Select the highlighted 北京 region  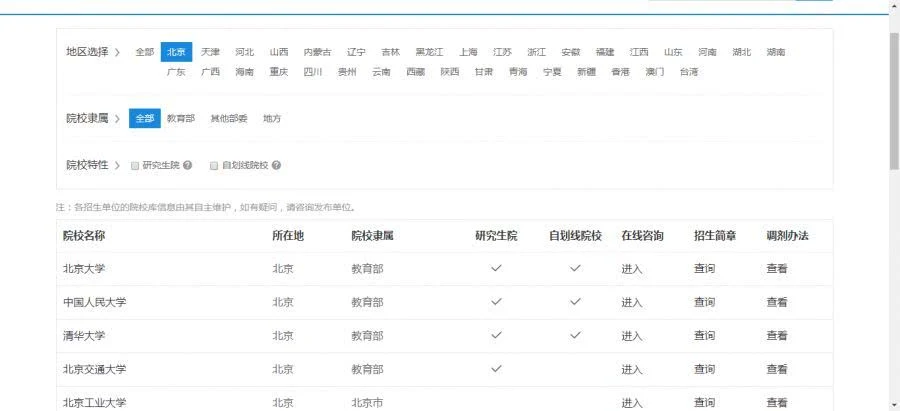click(176, 52)
